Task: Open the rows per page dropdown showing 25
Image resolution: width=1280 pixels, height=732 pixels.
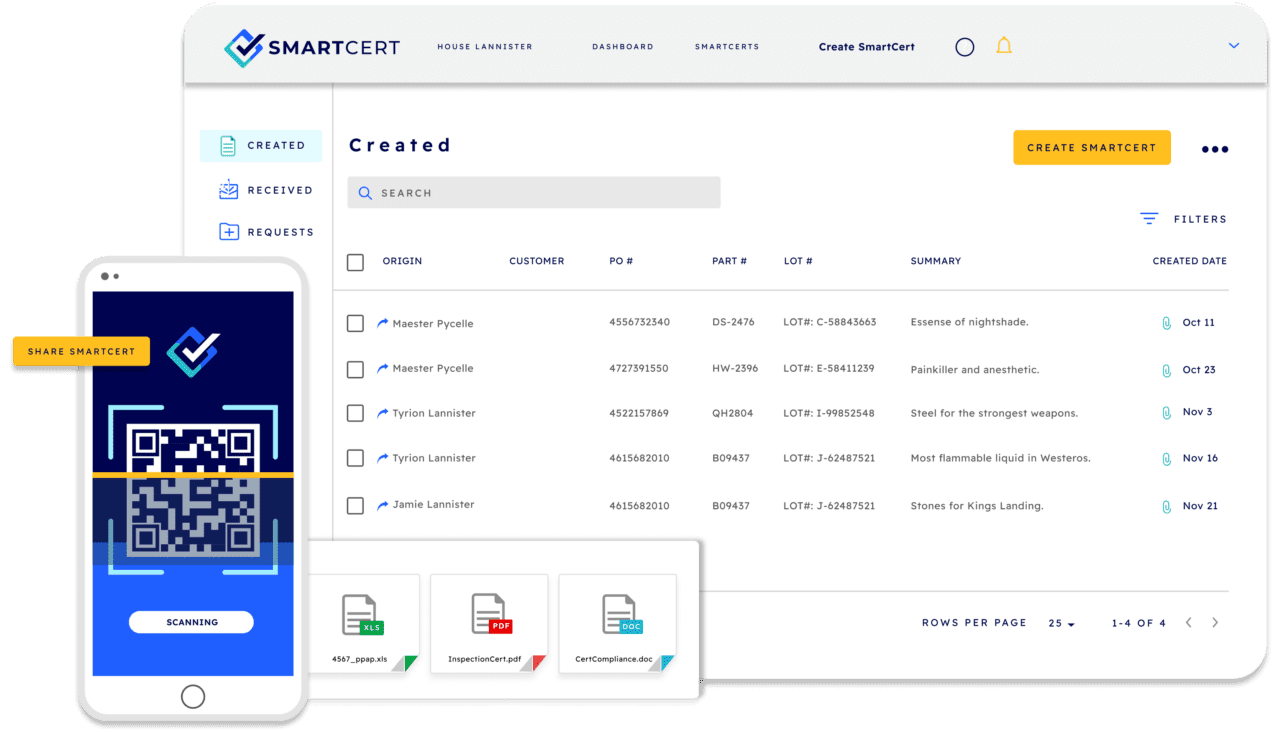Action: click(x=1062, y=623)
